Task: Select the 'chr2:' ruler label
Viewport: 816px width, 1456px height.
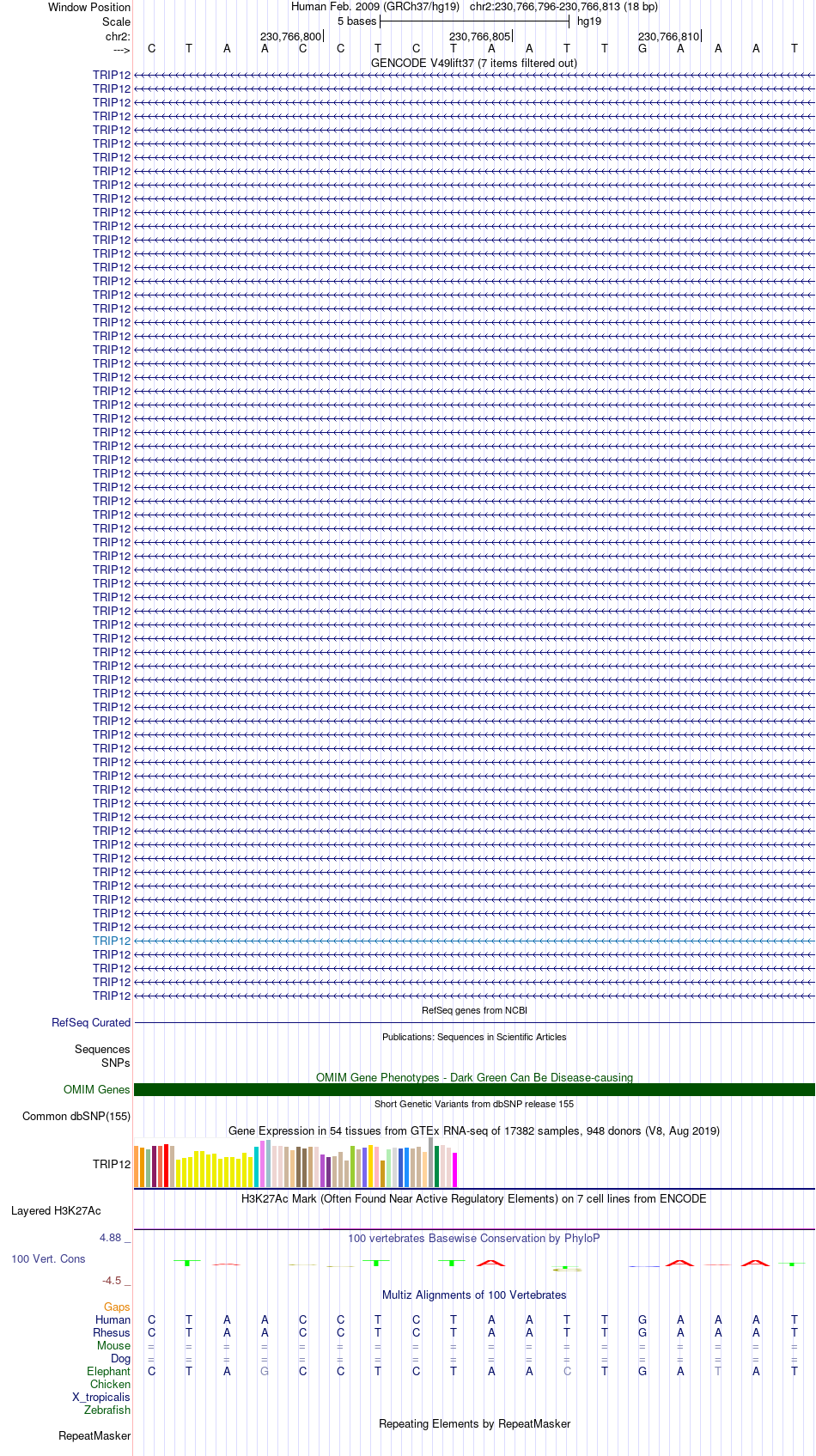Action: [118, 37]
